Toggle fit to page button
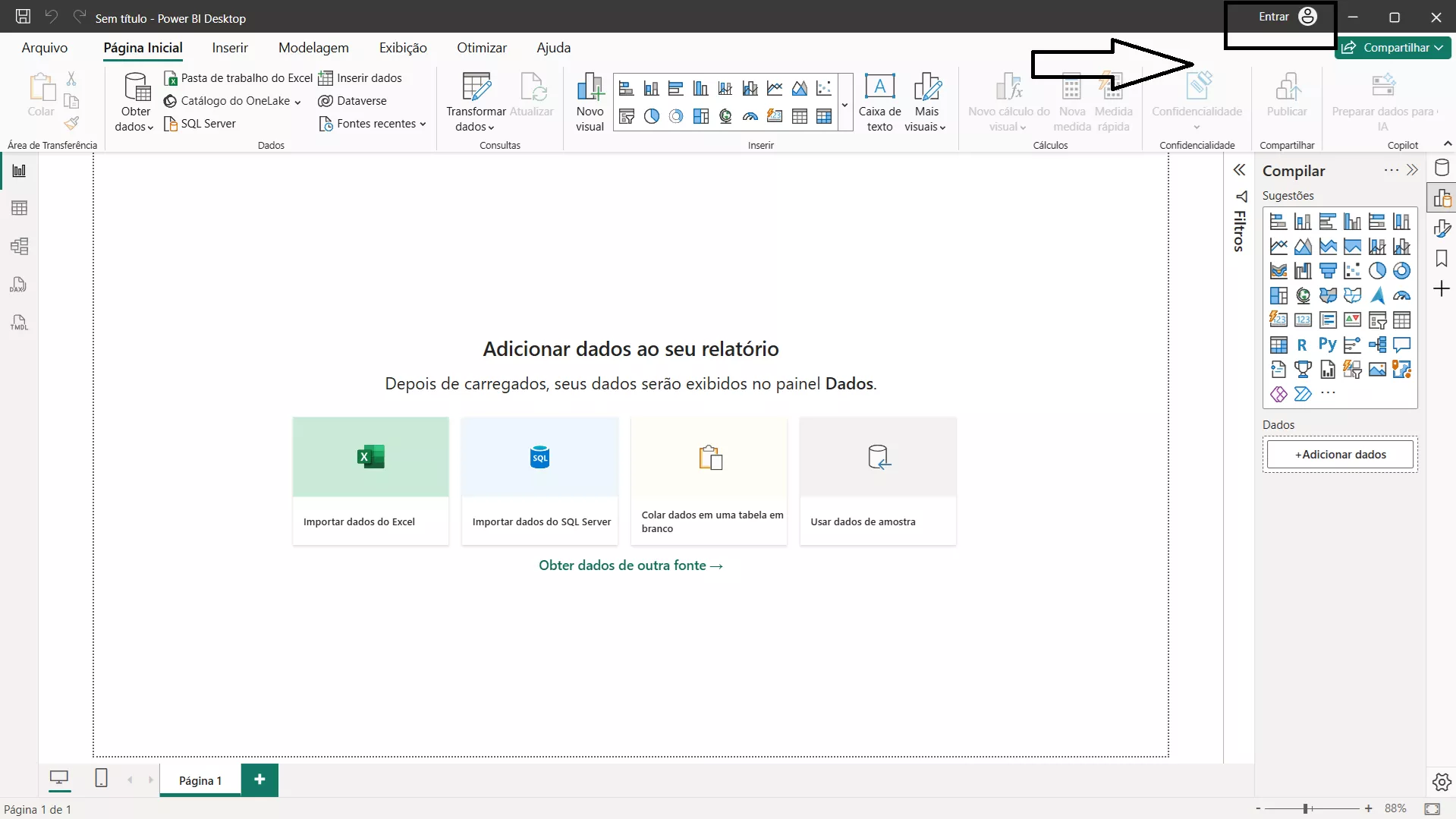The width and height of the screenshot is (1456, 819). click(x=1432, y=808)
